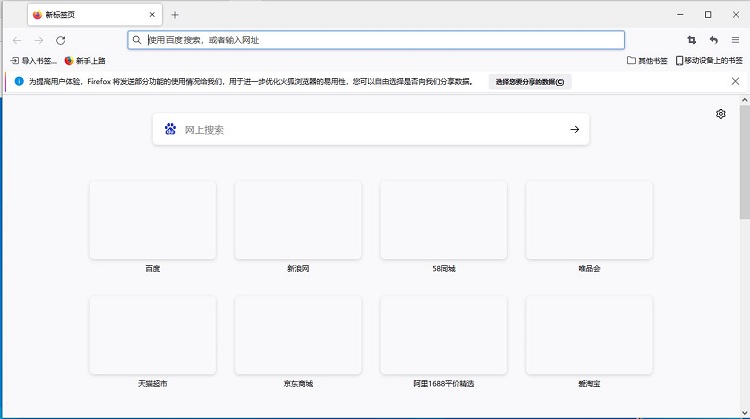
Task: Submit search with the arrow button
Action: [x=574, y=129]
